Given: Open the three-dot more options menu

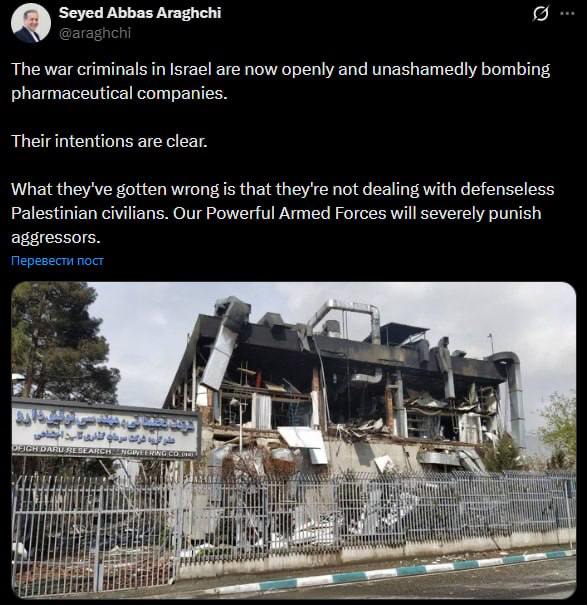Looking at the screenshot, I should (567, 14).
